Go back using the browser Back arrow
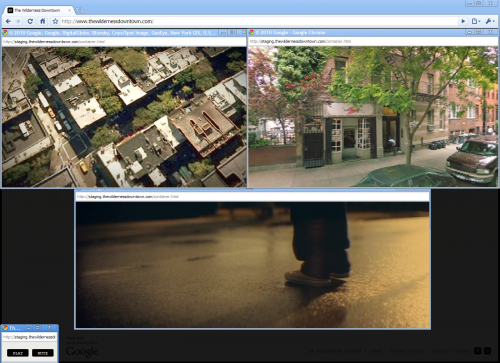The image size is (500, 363). click(x=8, y=21)
